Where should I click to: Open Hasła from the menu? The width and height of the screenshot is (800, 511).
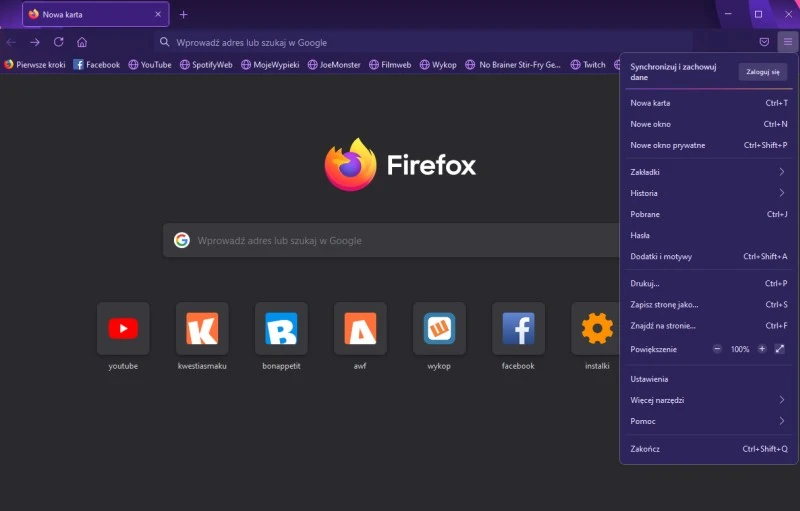709,236
